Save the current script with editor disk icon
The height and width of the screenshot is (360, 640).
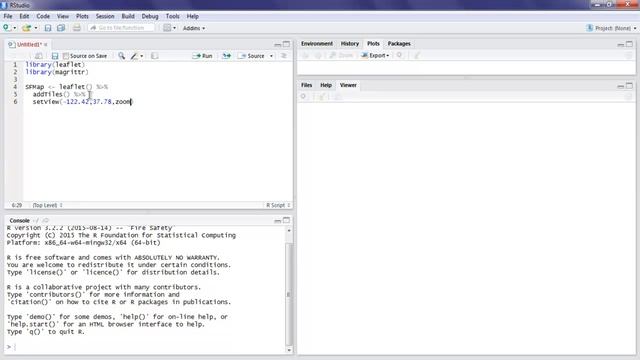(x=55, y=56)
